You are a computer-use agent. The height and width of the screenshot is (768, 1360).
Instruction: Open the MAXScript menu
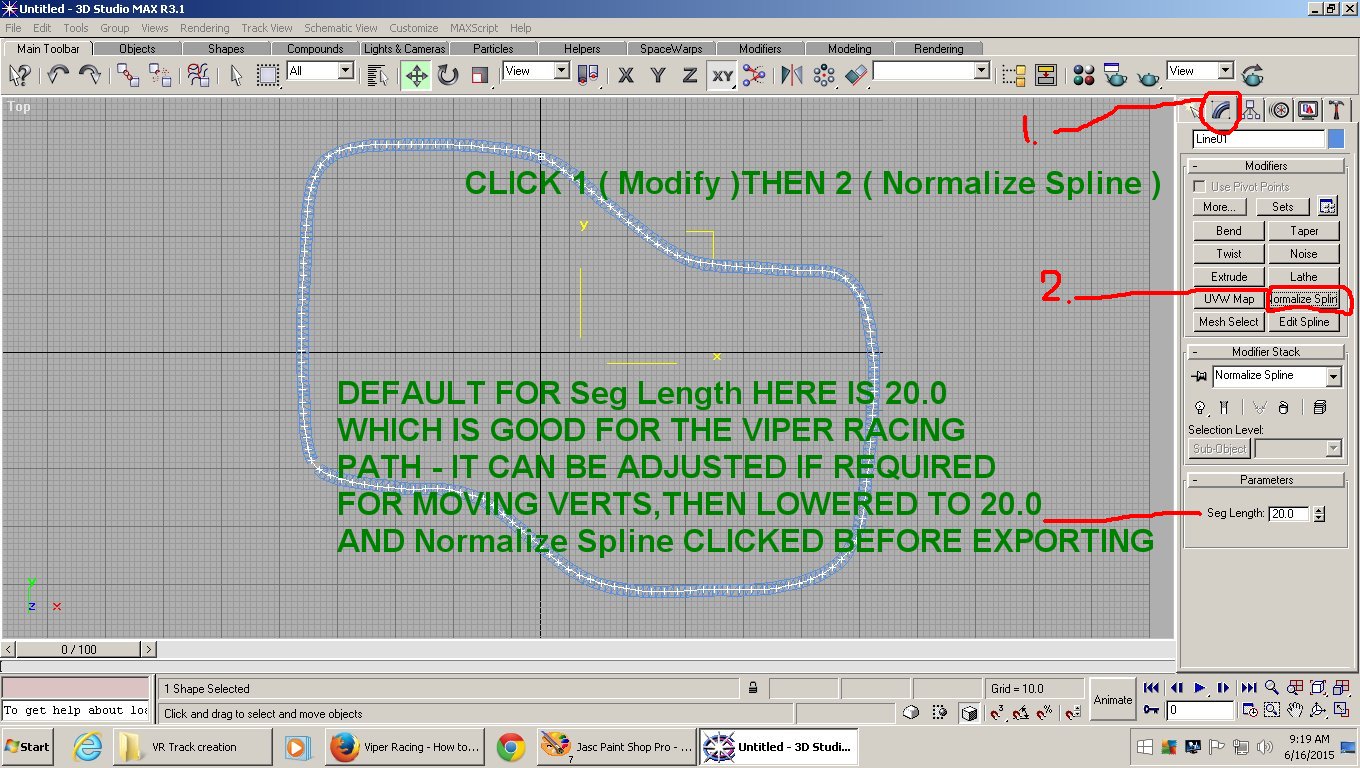(x=474, y=28)
